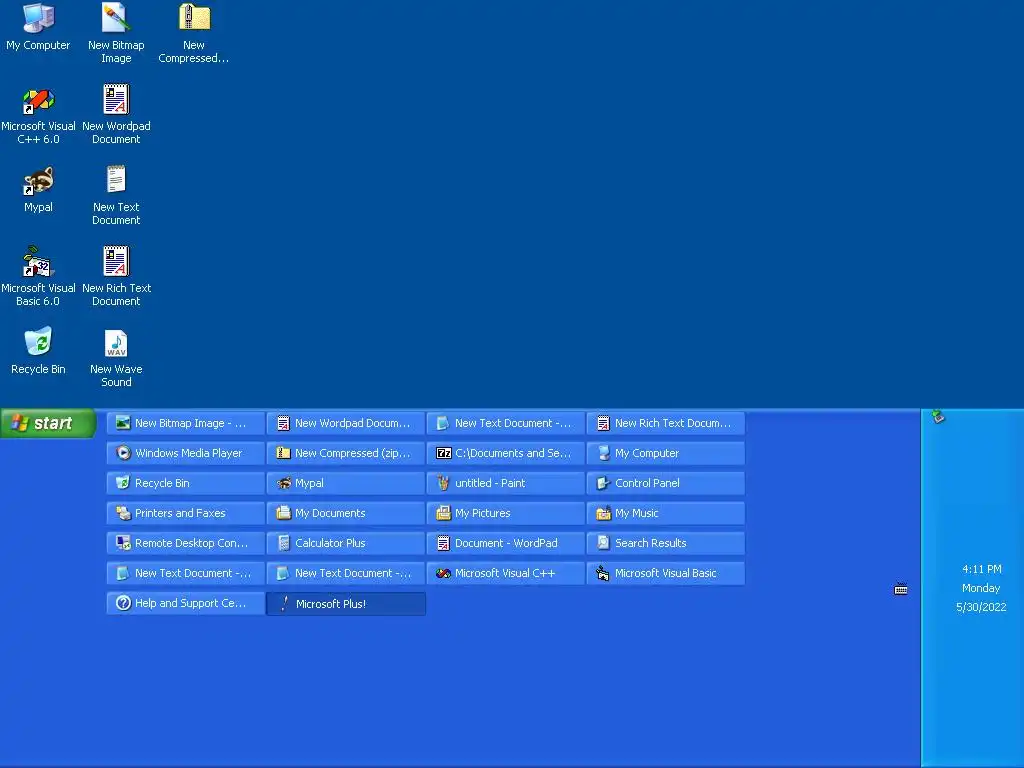Activate New Compressed (zip) taskbar button
This screenshot has width=1024, height=768.
(x=345, y=453)
